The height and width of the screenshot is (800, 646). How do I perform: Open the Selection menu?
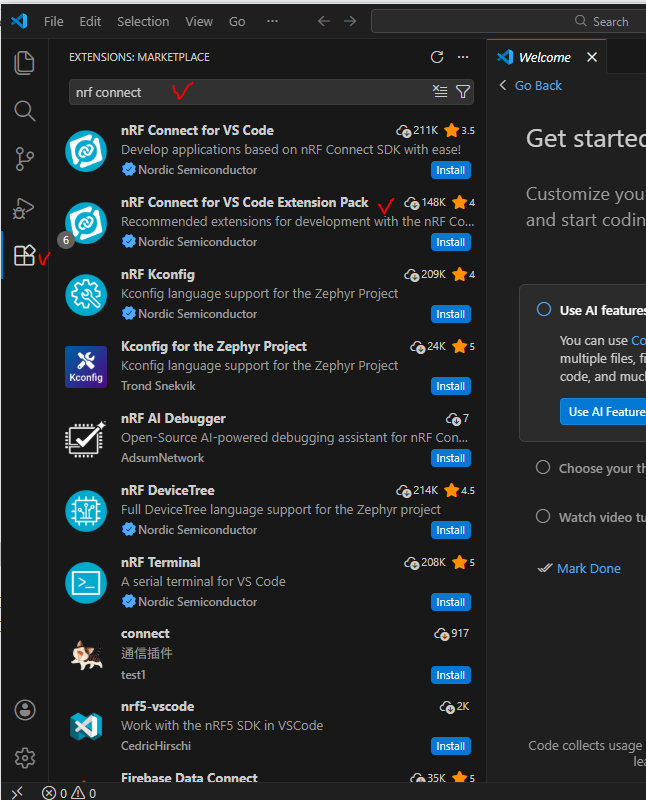pos(143,21)
